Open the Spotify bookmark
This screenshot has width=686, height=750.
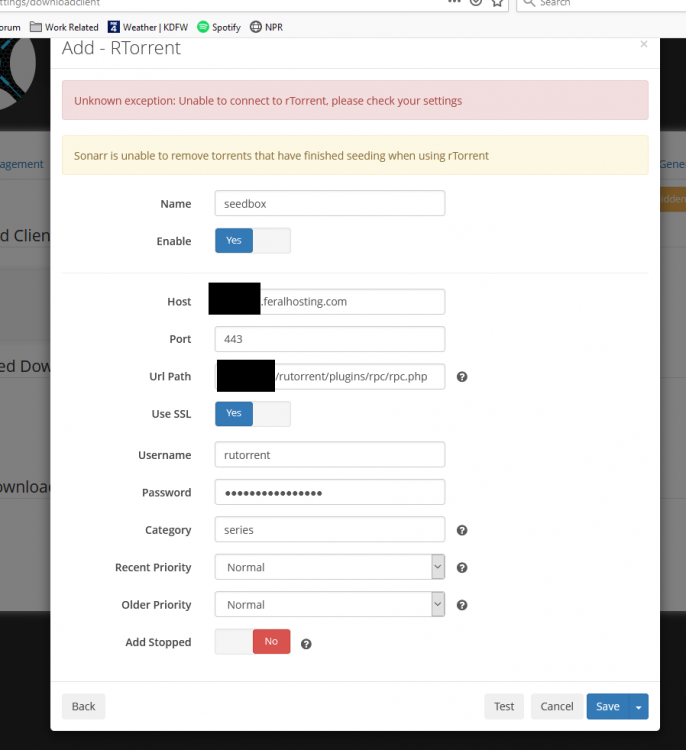coord(219,27)
